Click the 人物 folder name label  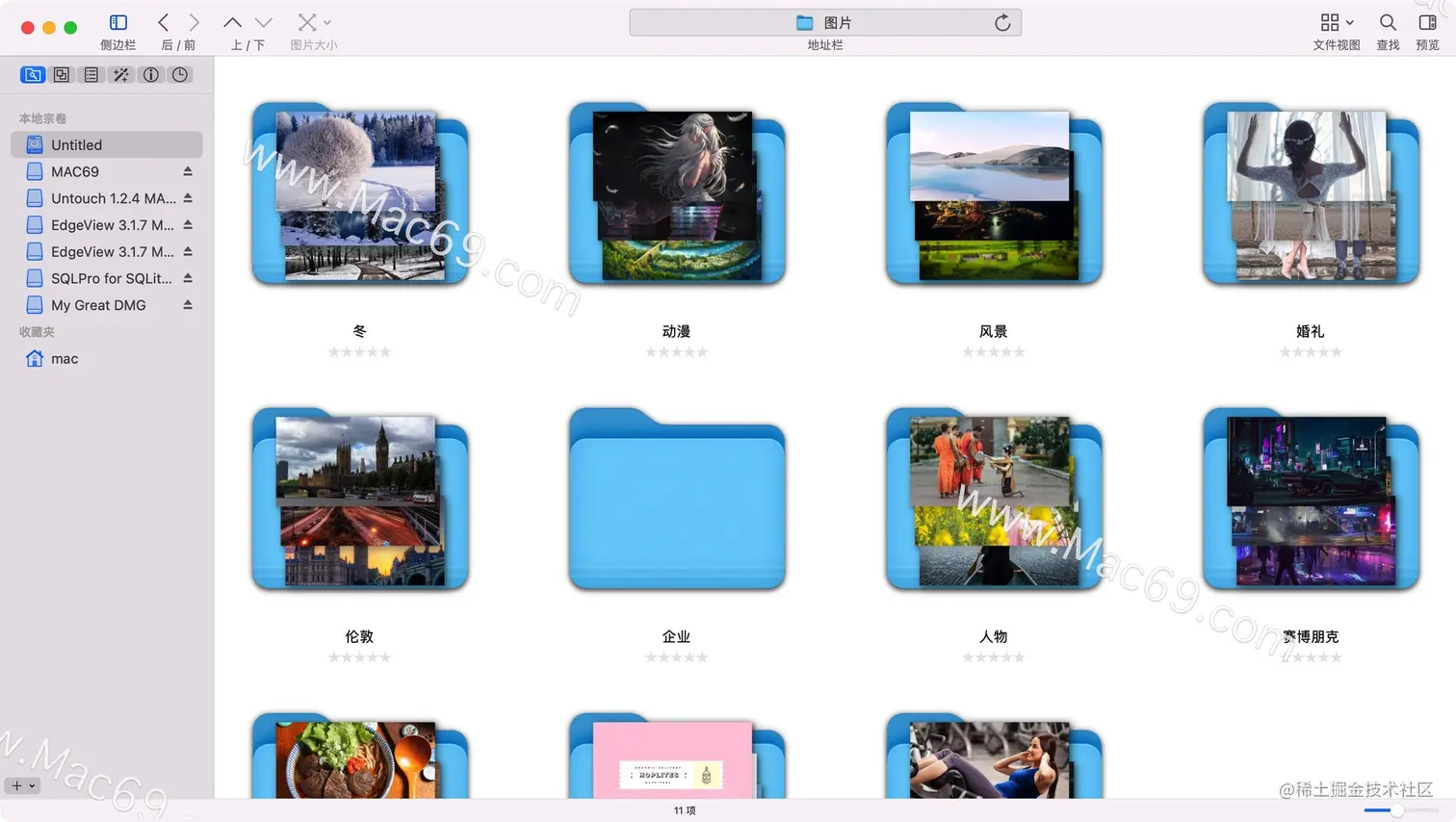click(x=993, y=636)
